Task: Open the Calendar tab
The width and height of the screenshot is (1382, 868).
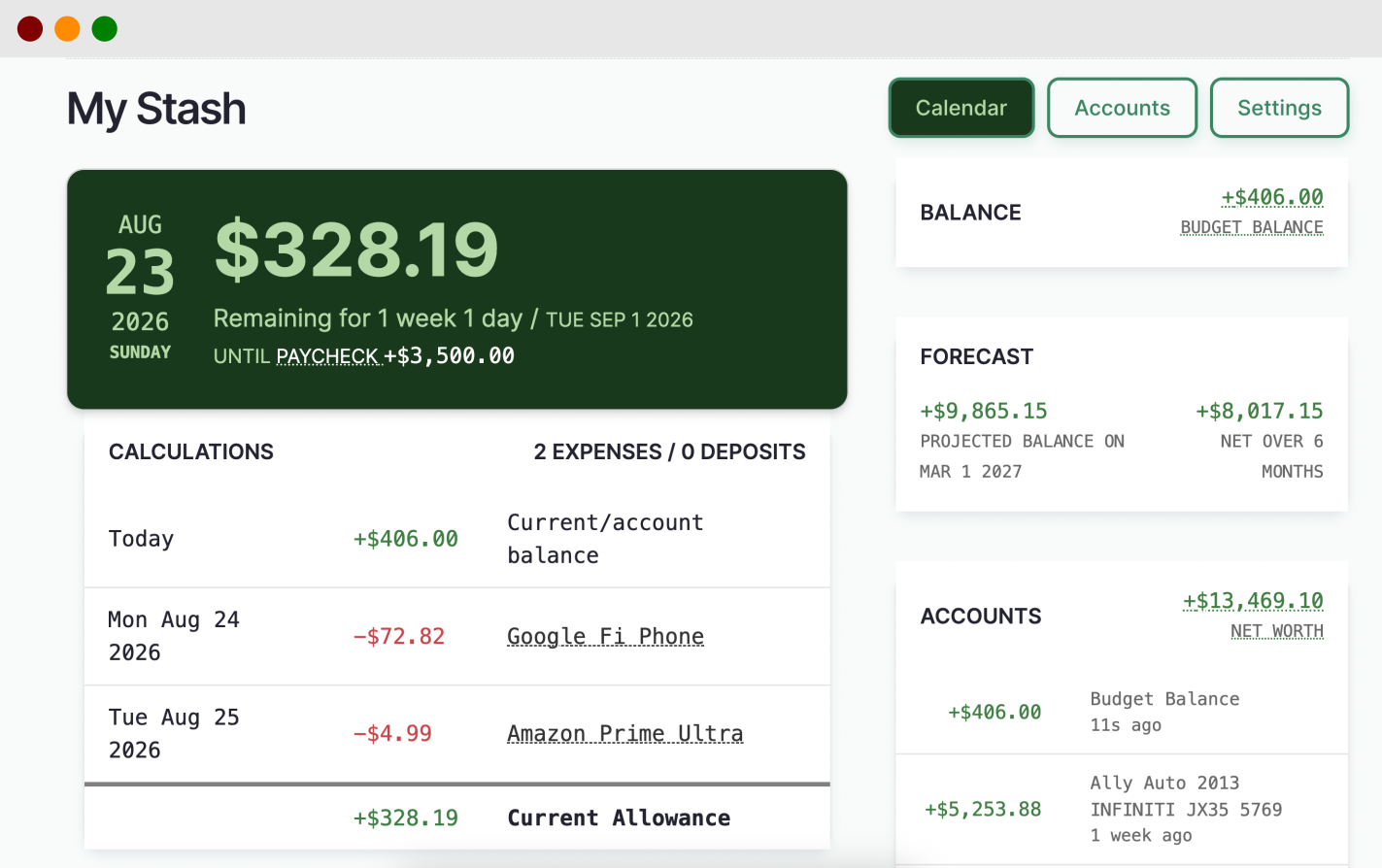Action: pos(961,108)
